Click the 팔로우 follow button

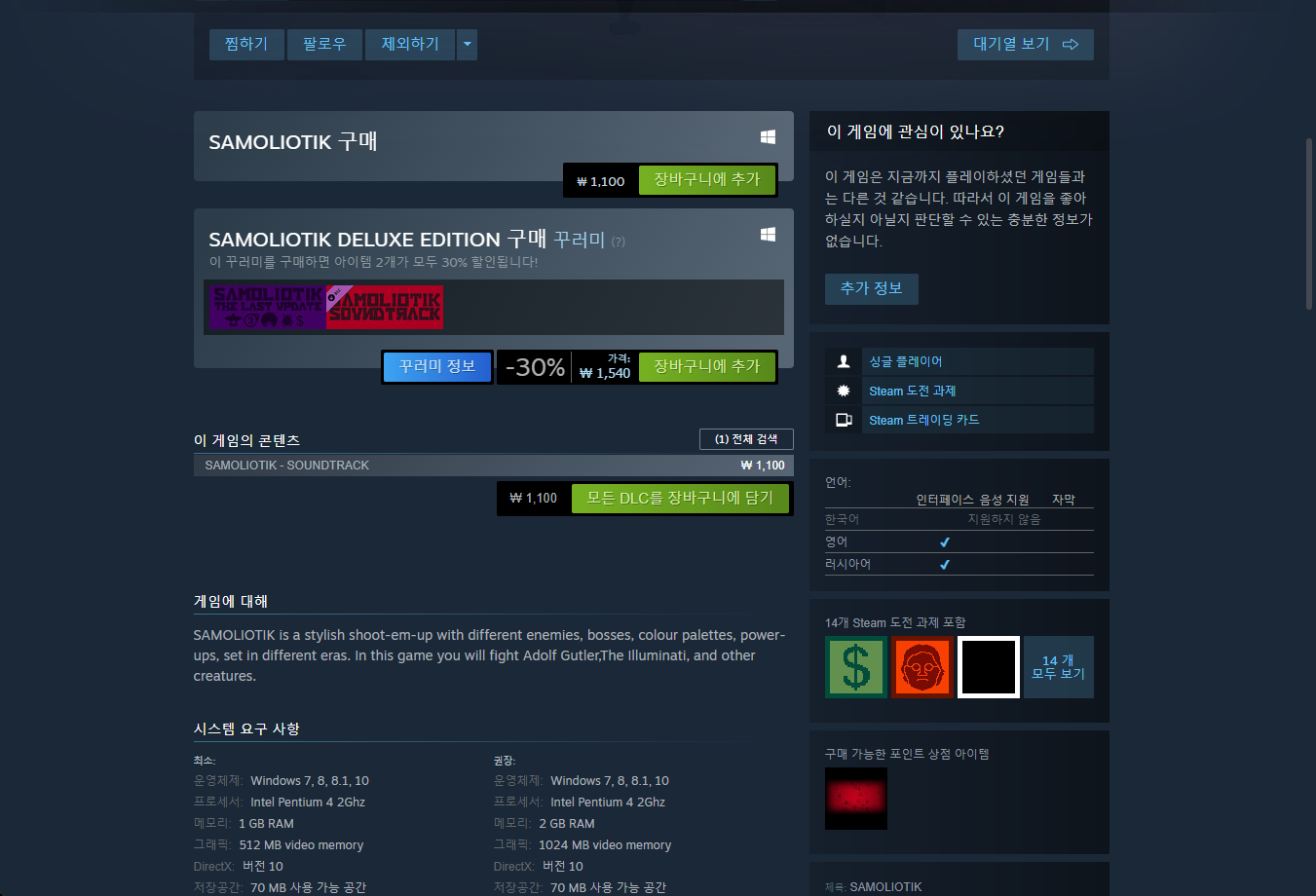tap(324, 44)
